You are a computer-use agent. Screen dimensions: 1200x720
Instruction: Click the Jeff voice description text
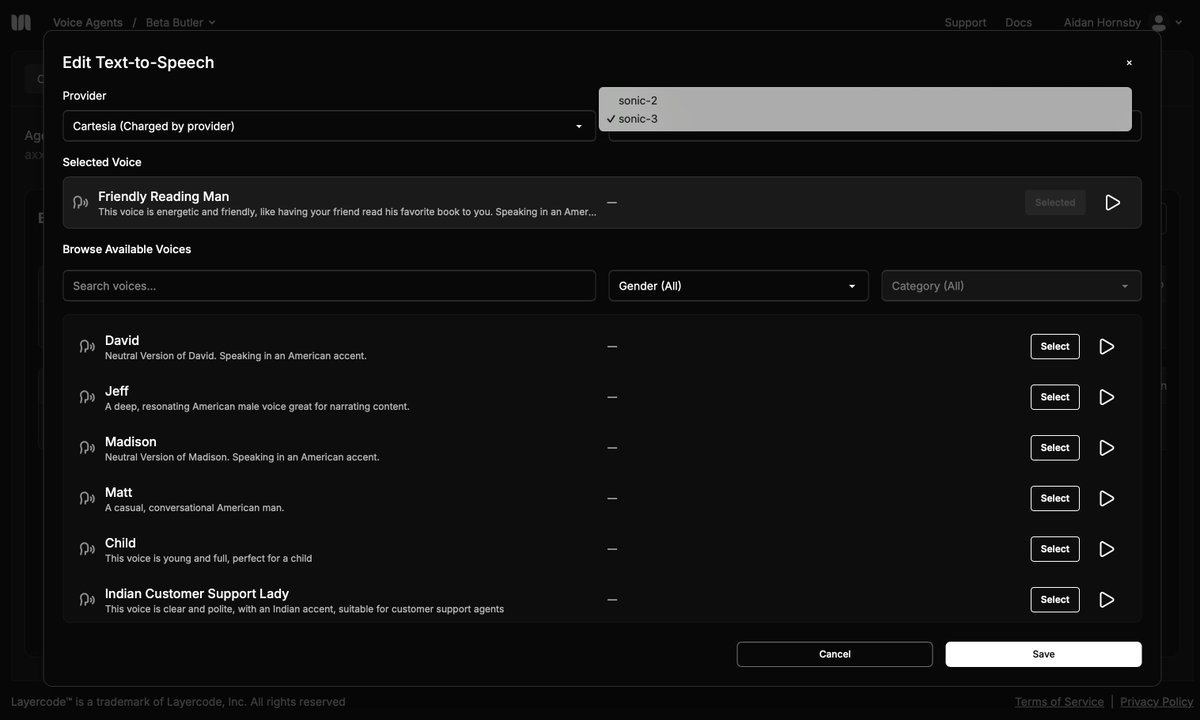(x=257, y=407)
